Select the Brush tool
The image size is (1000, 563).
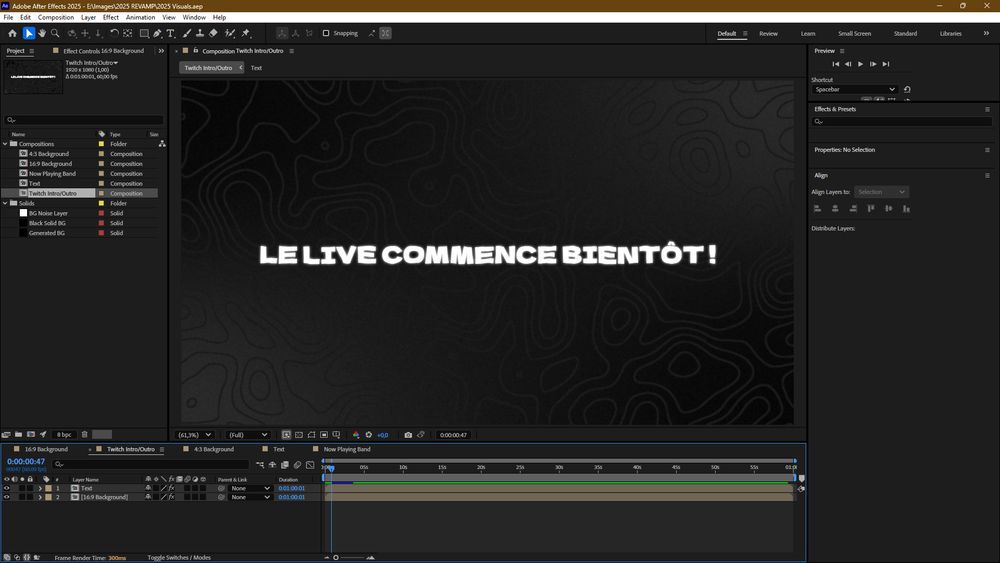187,33
